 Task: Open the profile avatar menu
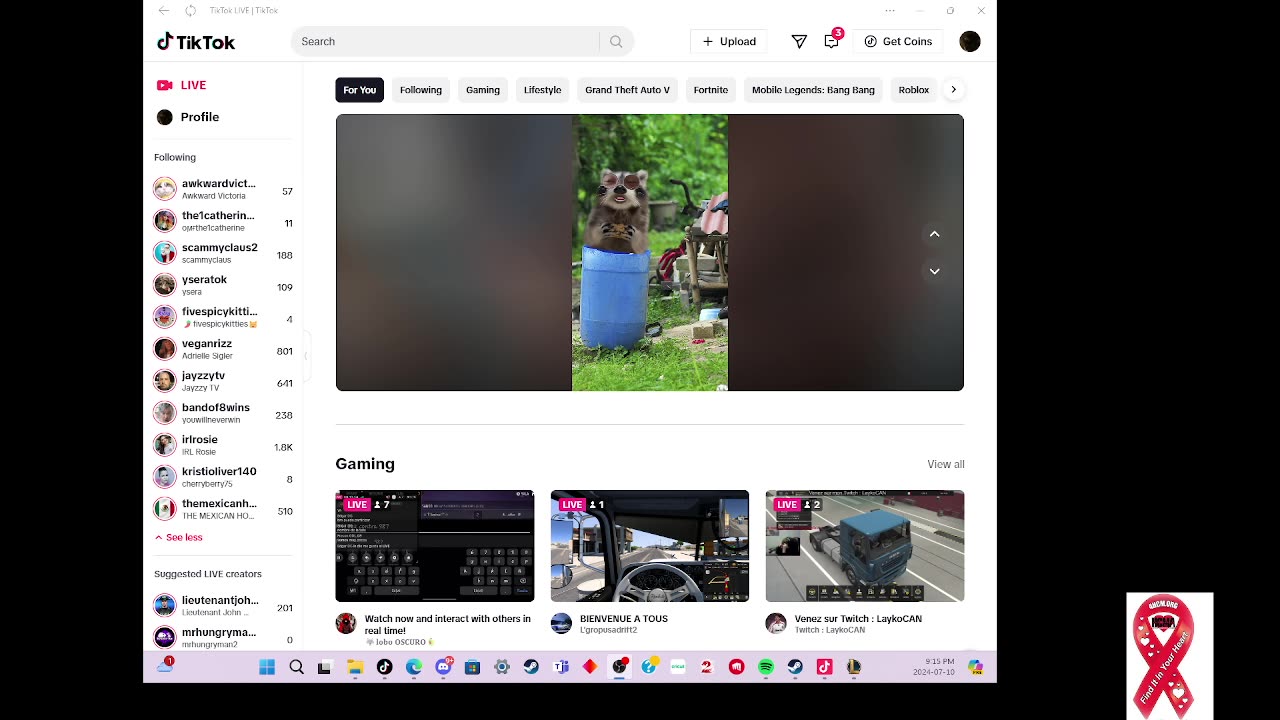coord(969,42)
